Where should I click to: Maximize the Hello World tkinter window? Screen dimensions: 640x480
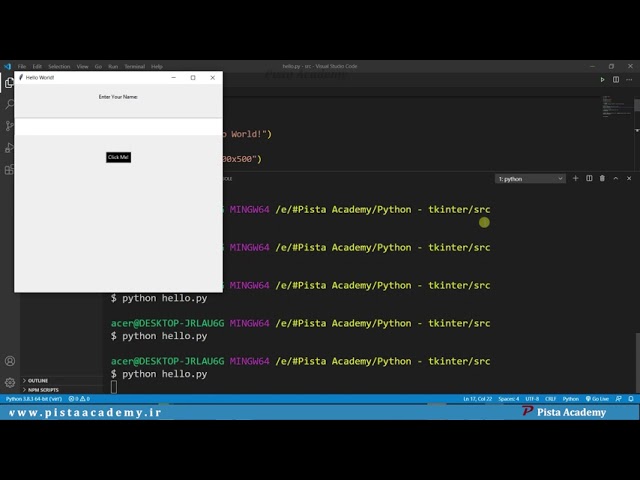pyautogui.click(x=193, y=78)
